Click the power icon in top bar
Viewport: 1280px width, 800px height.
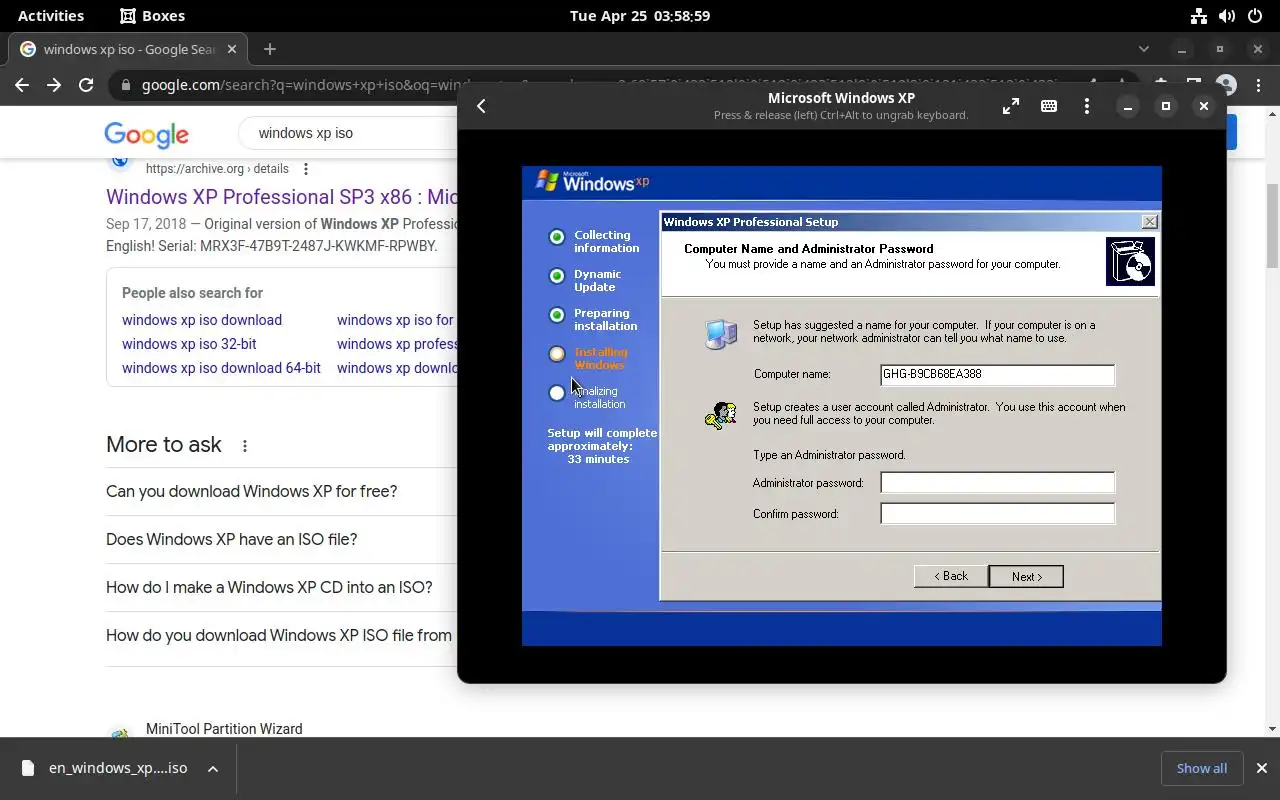tap(1254, 16)
